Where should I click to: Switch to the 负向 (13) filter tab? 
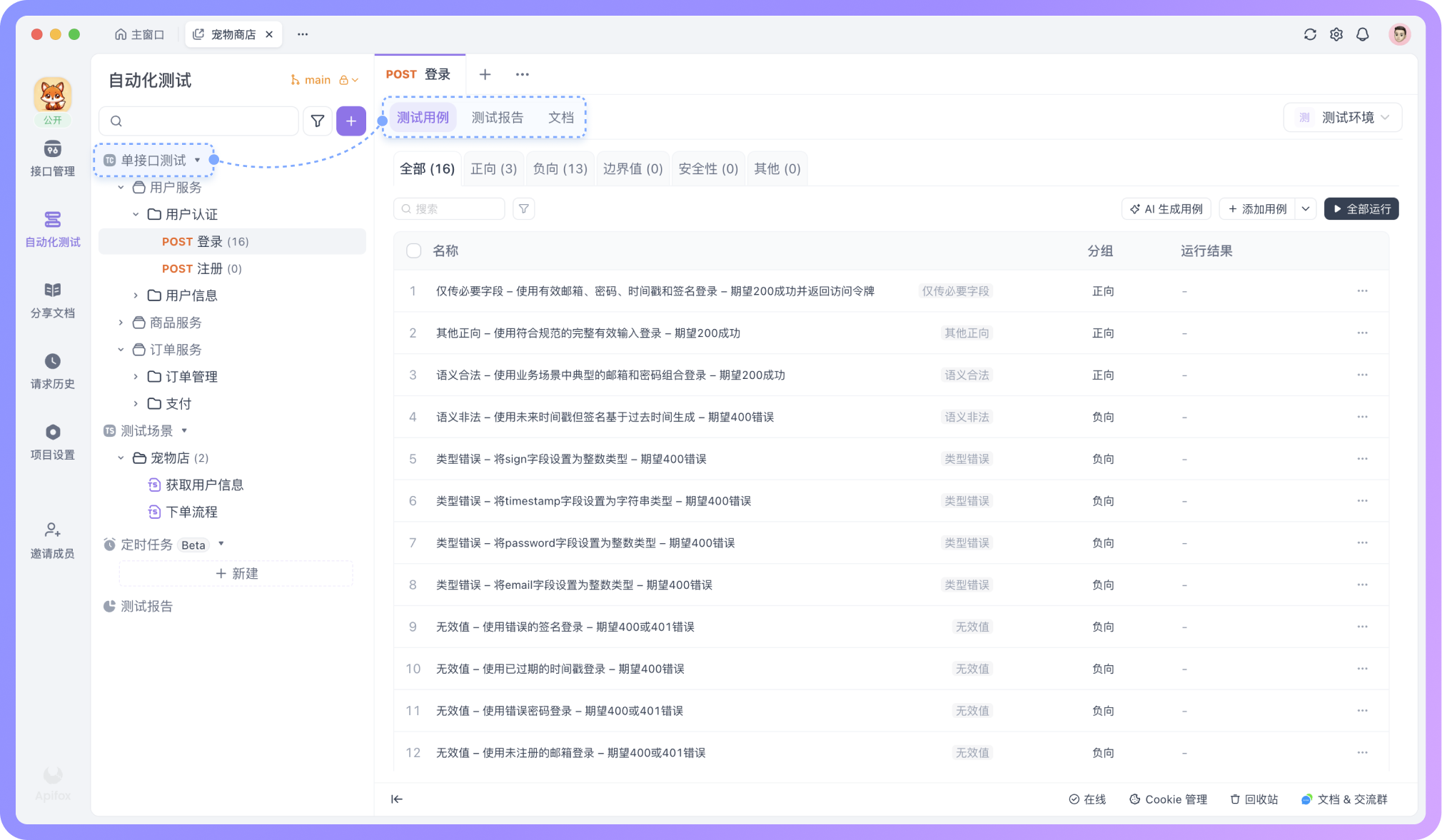pos(560,168)
